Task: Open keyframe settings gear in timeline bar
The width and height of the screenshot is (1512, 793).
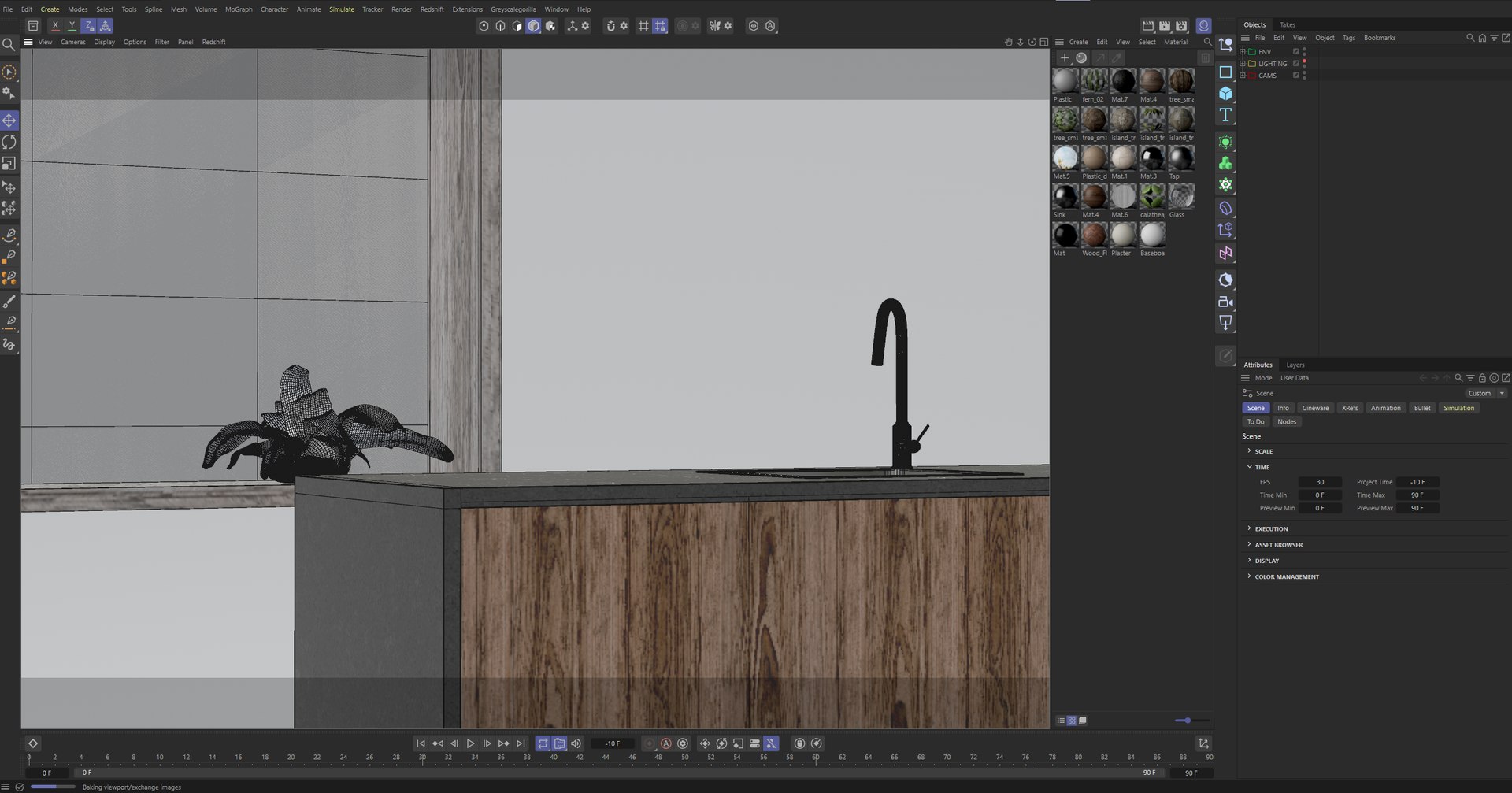Action: point(683,743)
